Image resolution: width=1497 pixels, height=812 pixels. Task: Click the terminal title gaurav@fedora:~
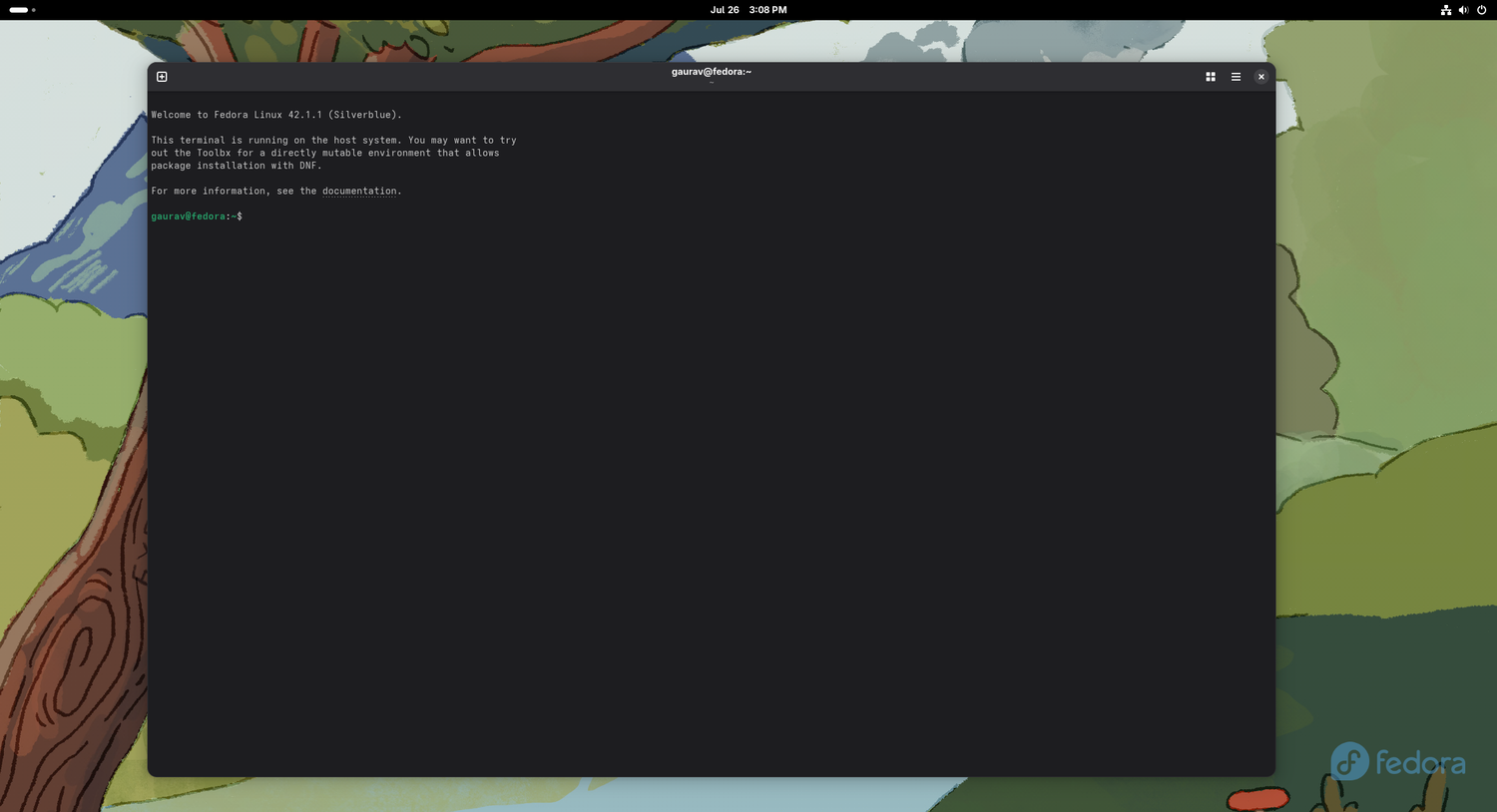[712, 72]
